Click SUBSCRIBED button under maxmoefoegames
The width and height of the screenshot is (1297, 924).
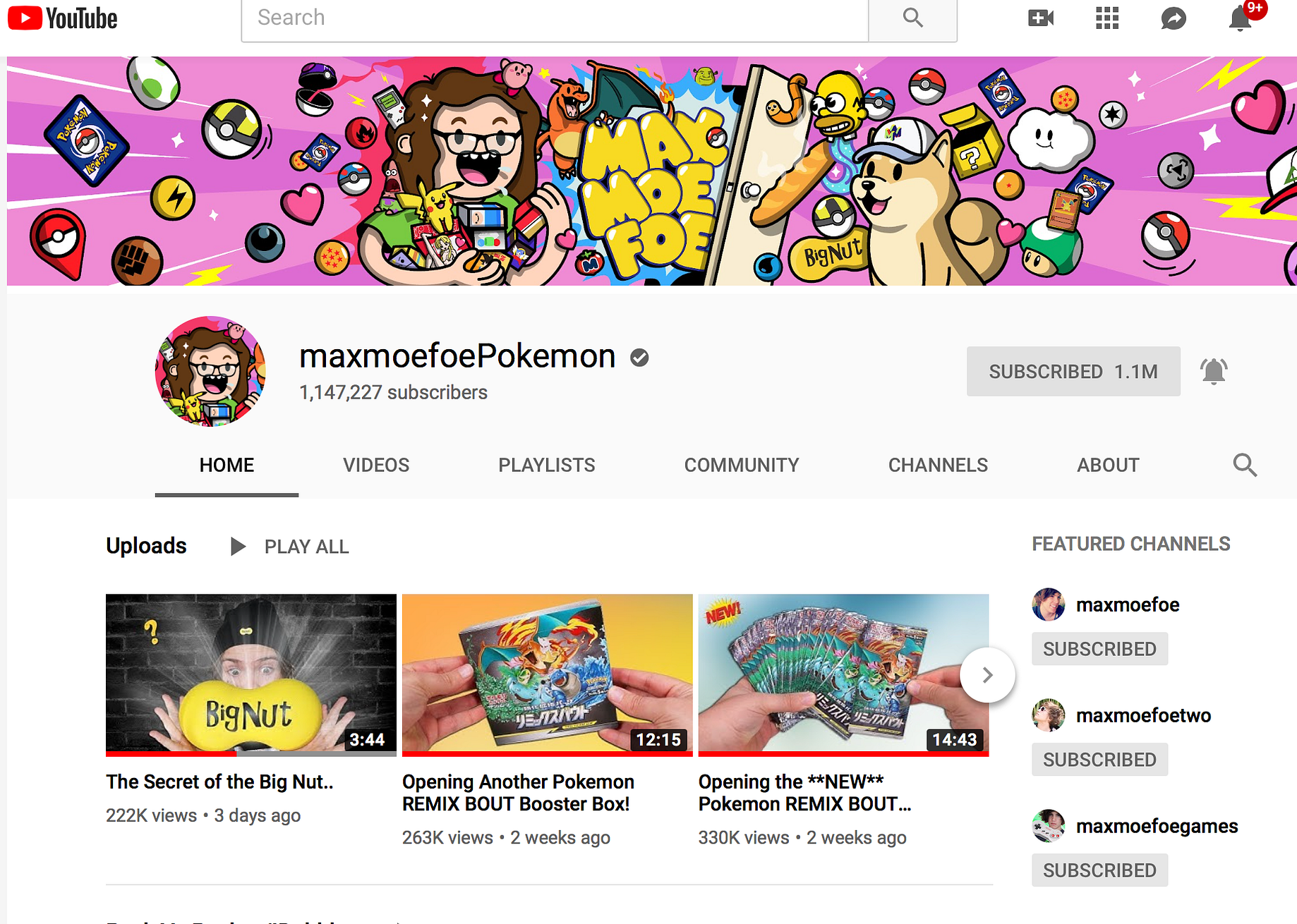pos(1099,870)
